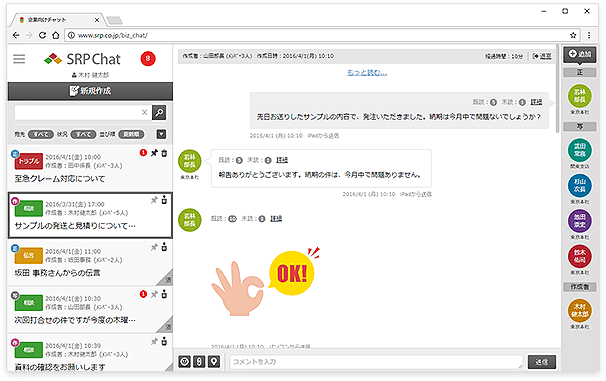Click the chat area vertical scrollbar
This screenshot has height=381, width=606.
point(557,89)
